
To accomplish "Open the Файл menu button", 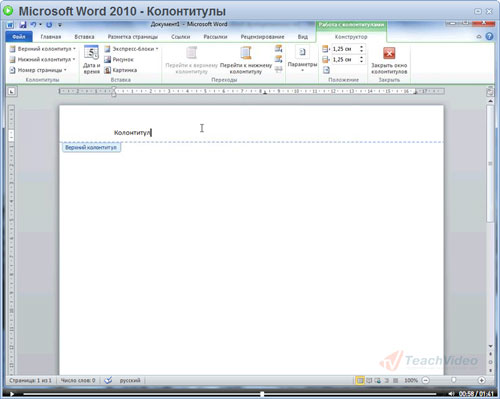I will pos(19,37).
